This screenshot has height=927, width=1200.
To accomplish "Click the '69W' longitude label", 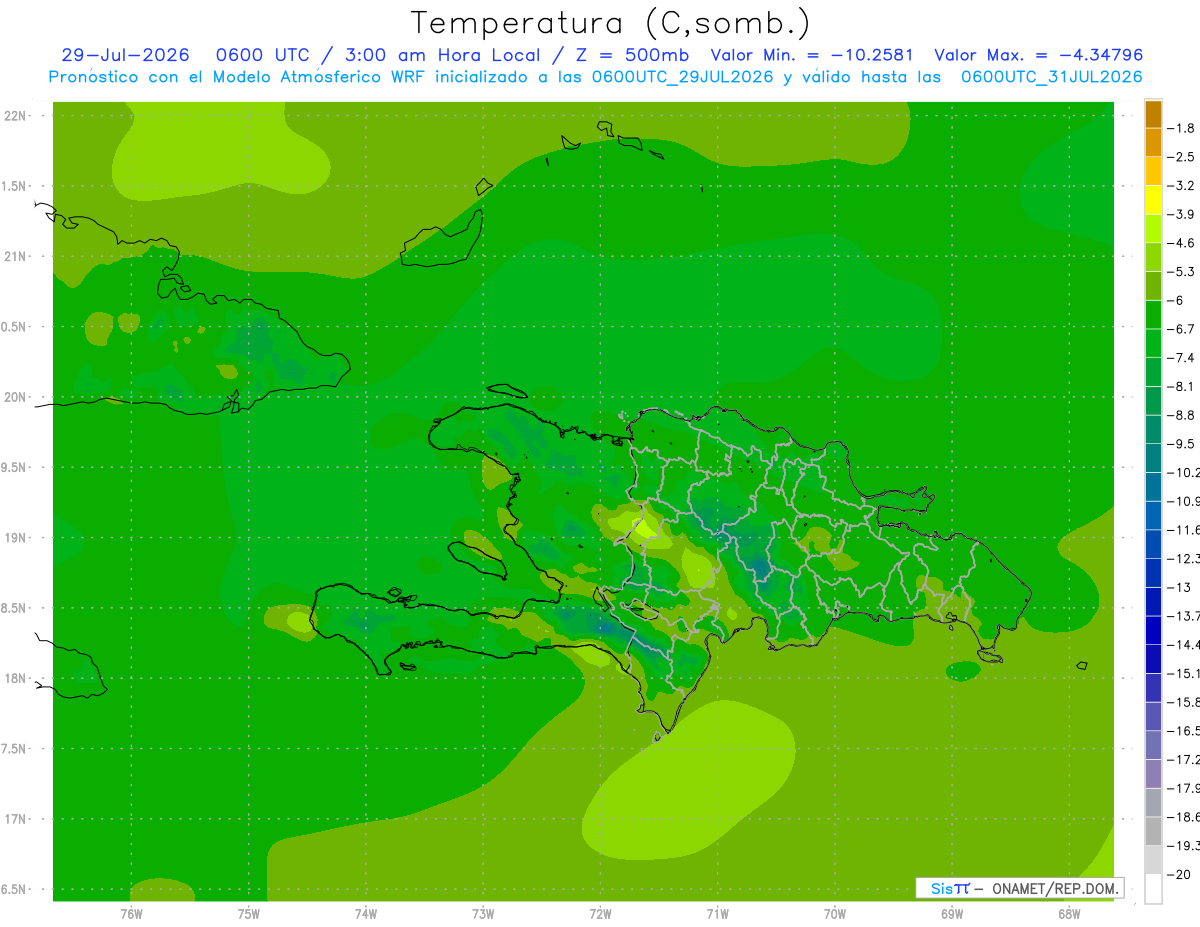I will pyautogui.click(x=952, y=913).
